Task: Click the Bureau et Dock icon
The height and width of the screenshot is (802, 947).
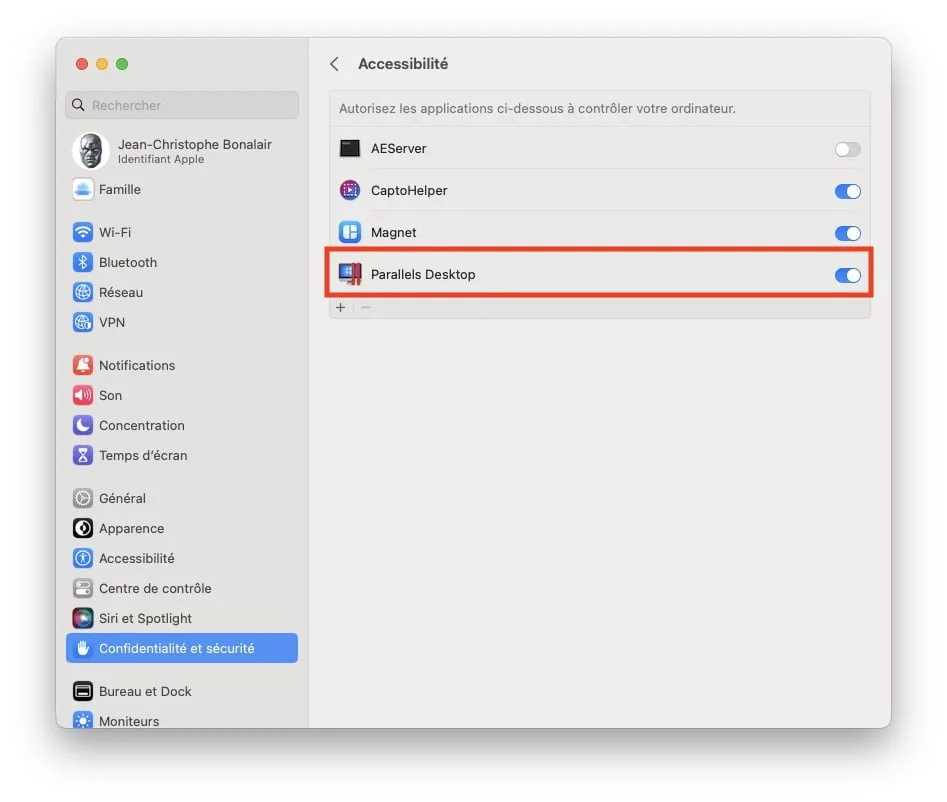Action: (x=83, y=691)
